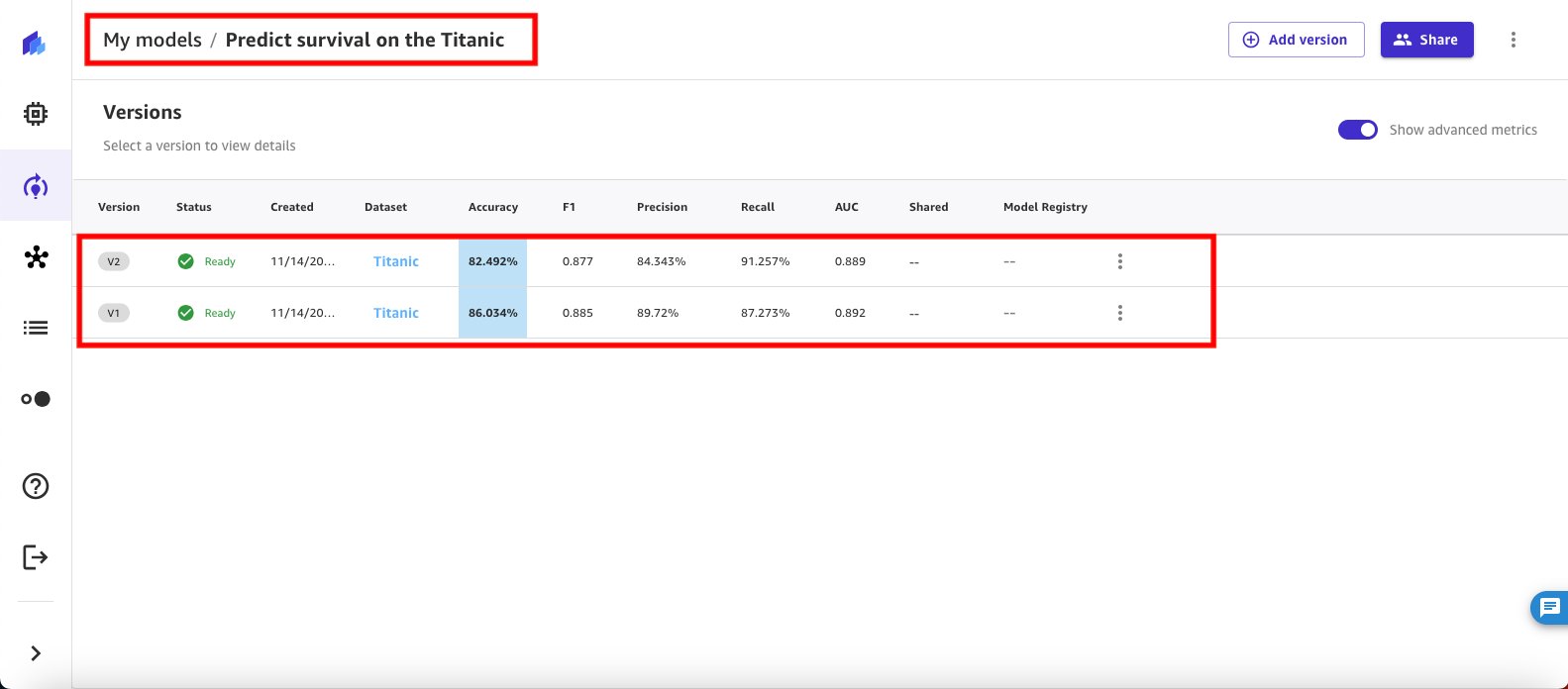
Task: Open the connected-nodes sidebar icon
Action: coord(36,257)
